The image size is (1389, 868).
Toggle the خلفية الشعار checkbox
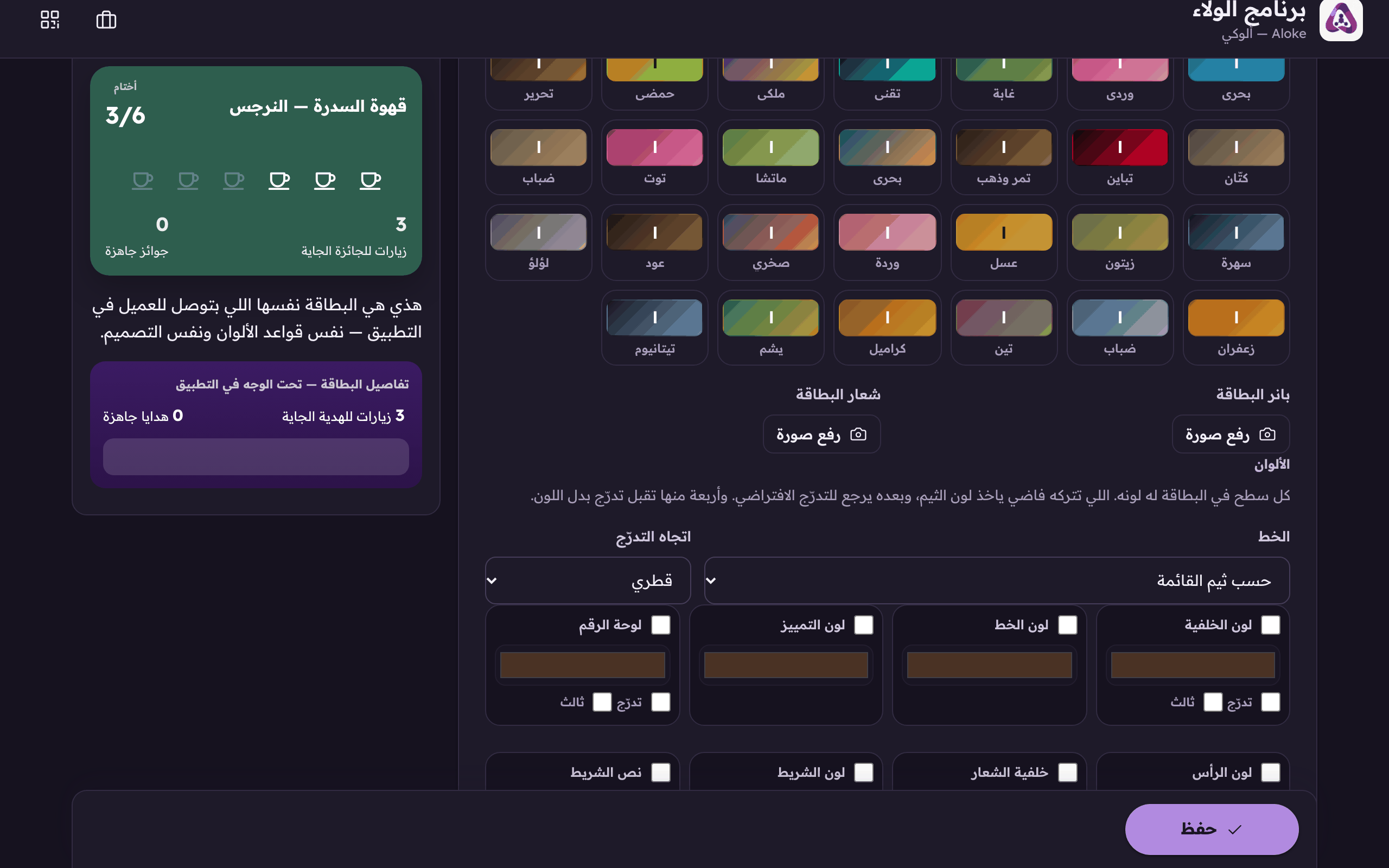[1068, 772]
